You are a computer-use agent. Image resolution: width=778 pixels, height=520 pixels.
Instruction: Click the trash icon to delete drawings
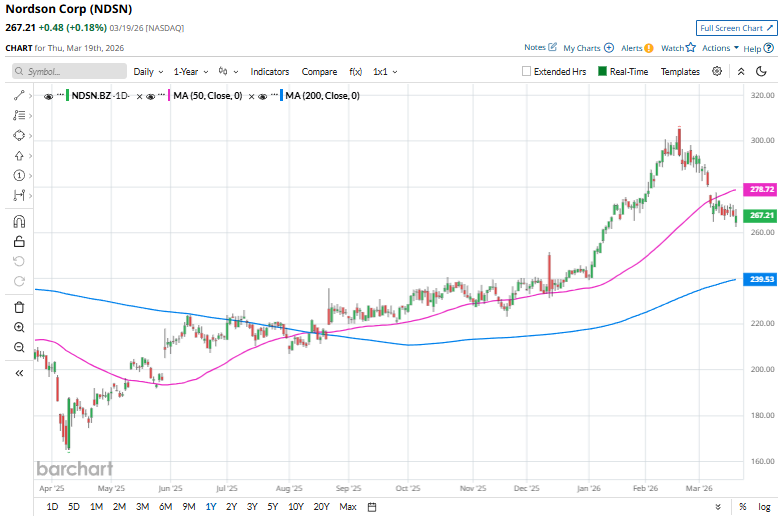point(19,307)
